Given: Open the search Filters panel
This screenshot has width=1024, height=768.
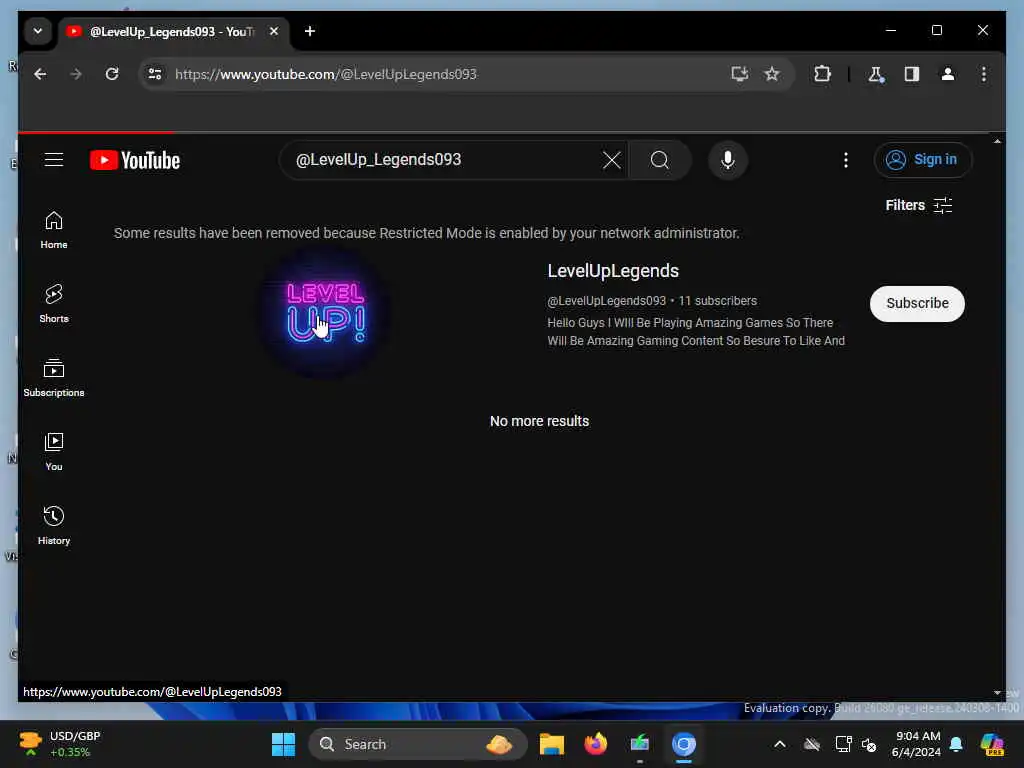Looking at the screenshot, I should [x=918, y=206].
